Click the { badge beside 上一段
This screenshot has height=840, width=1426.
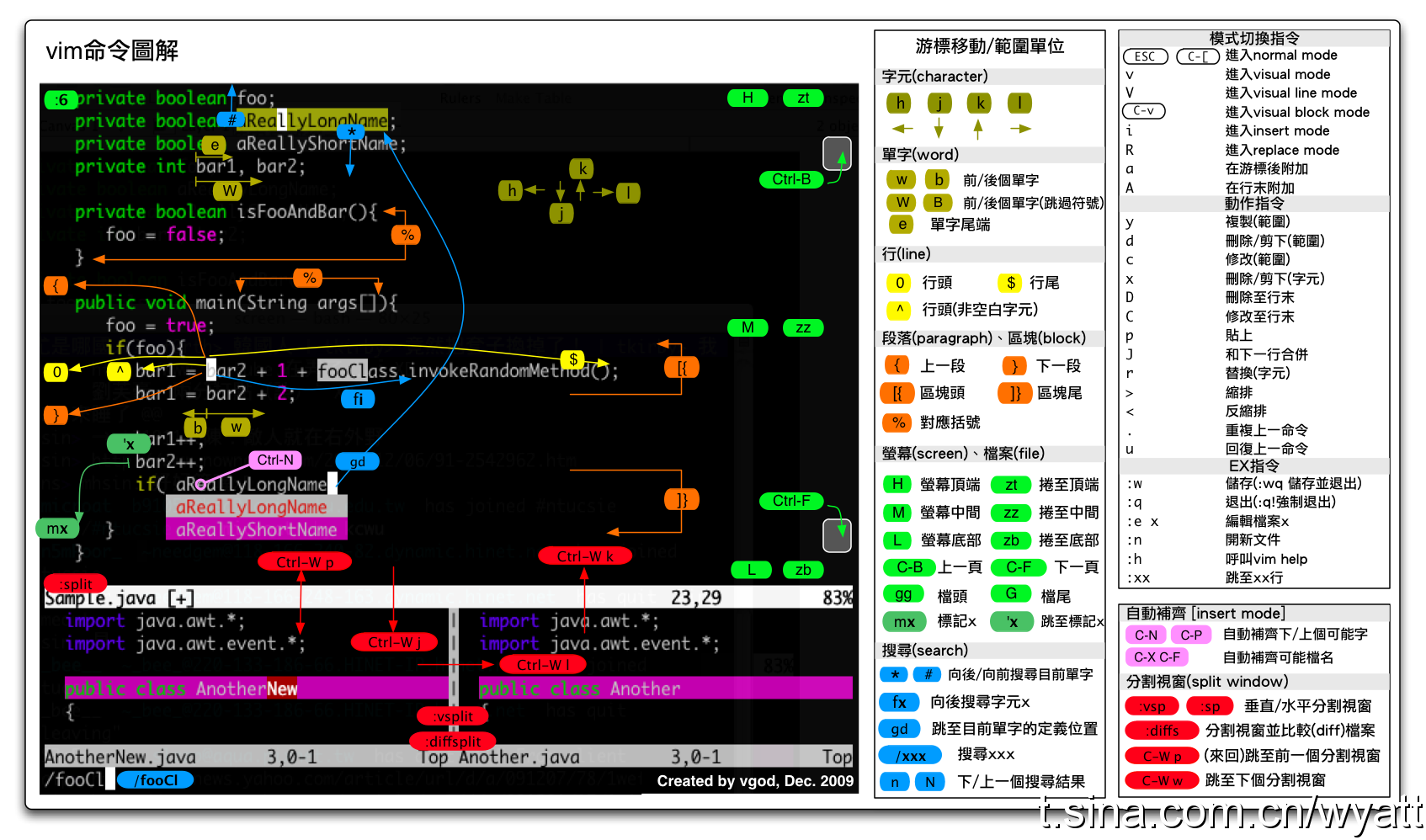coord(897,365)
